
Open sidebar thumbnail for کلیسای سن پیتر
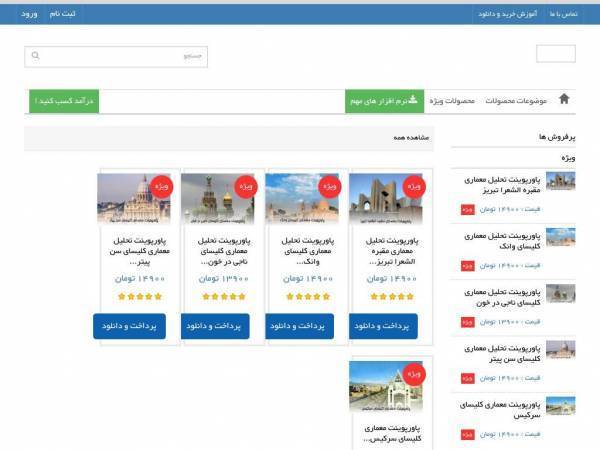[561, 350]
